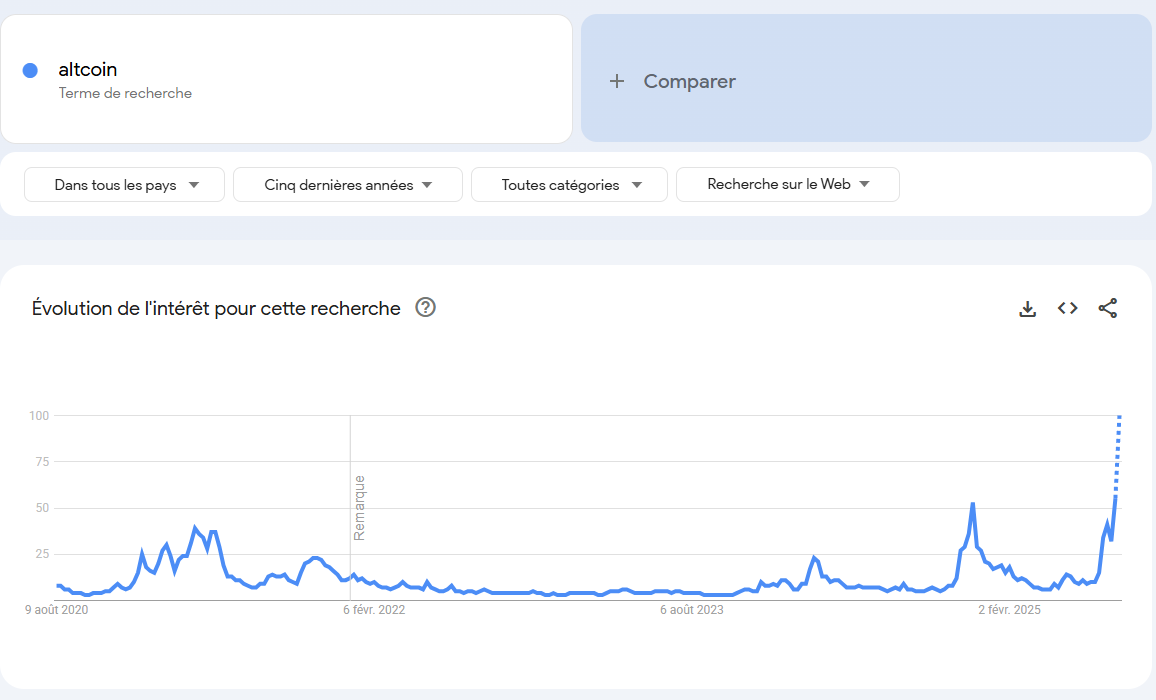This screenshot has height=700, width=1156.
Task: Edit the altcoin search term
Action: [x=88, y=69]
